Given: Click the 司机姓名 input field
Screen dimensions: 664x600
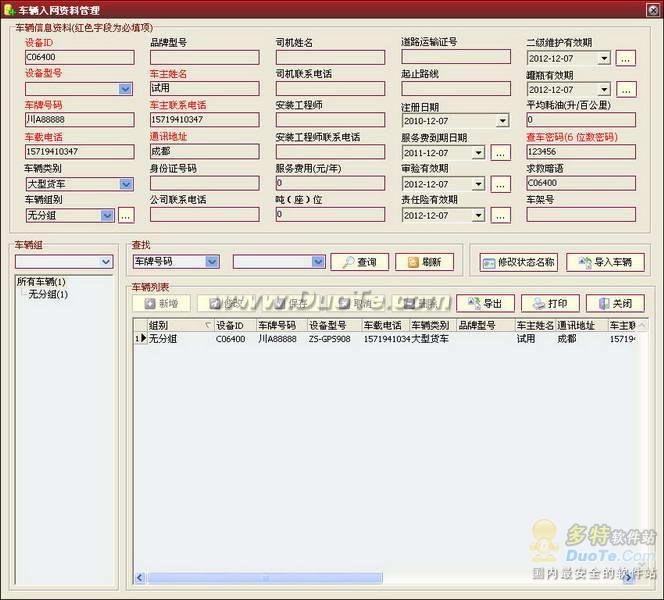Looking at the screenshot, I should tap(330, 57).
